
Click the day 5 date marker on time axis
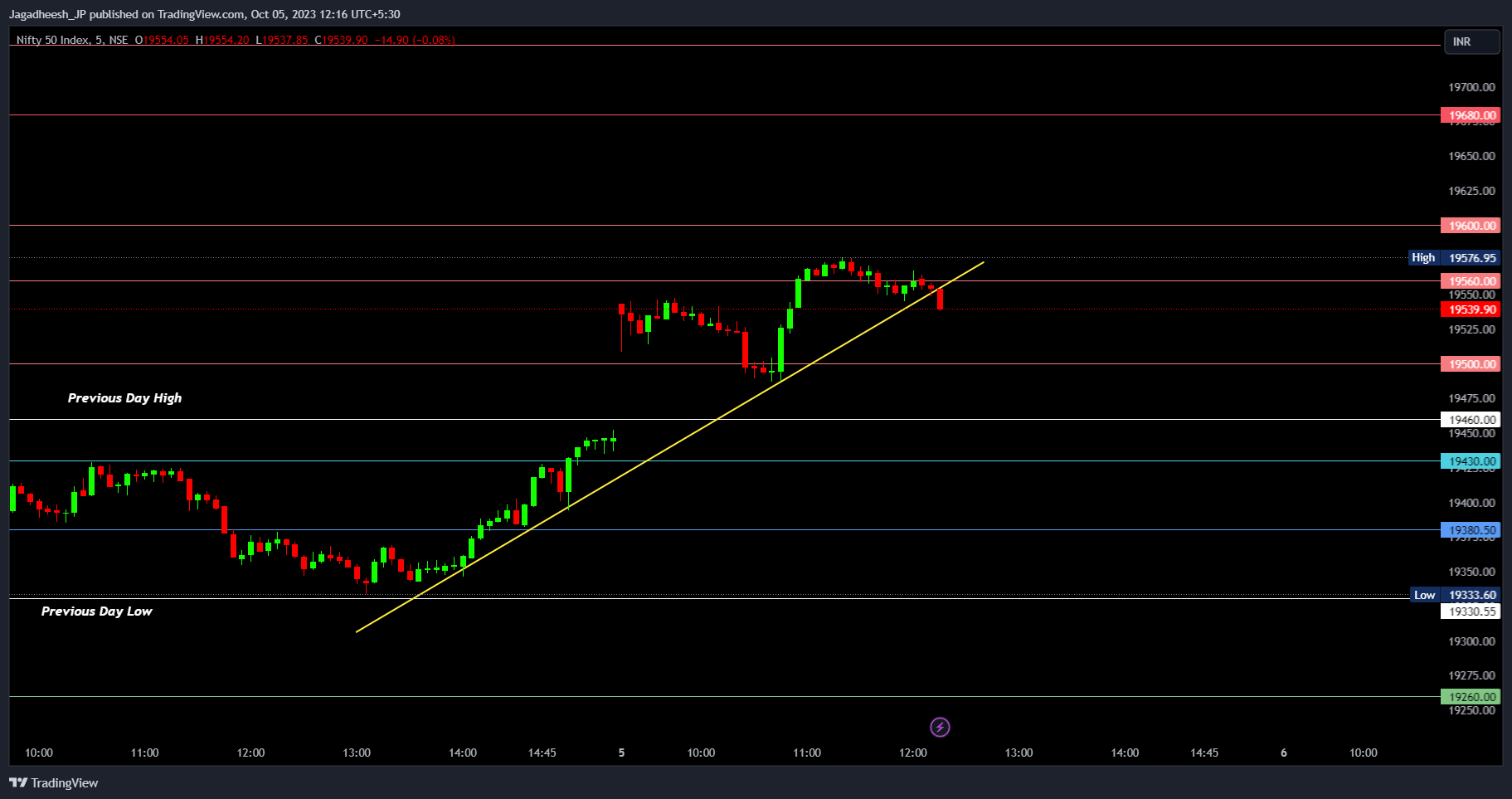coord(621,753)
